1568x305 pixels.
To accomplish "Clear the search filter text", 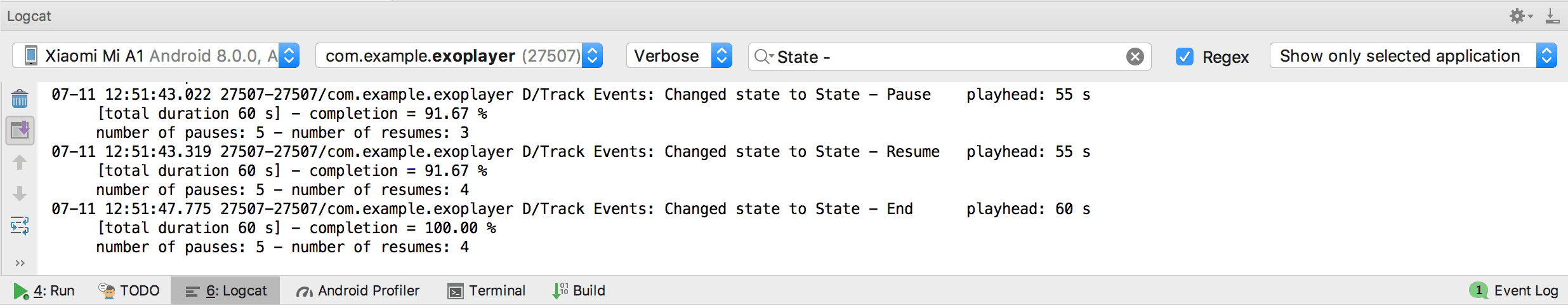I will pyautogui.click(x=1135, y=57).
